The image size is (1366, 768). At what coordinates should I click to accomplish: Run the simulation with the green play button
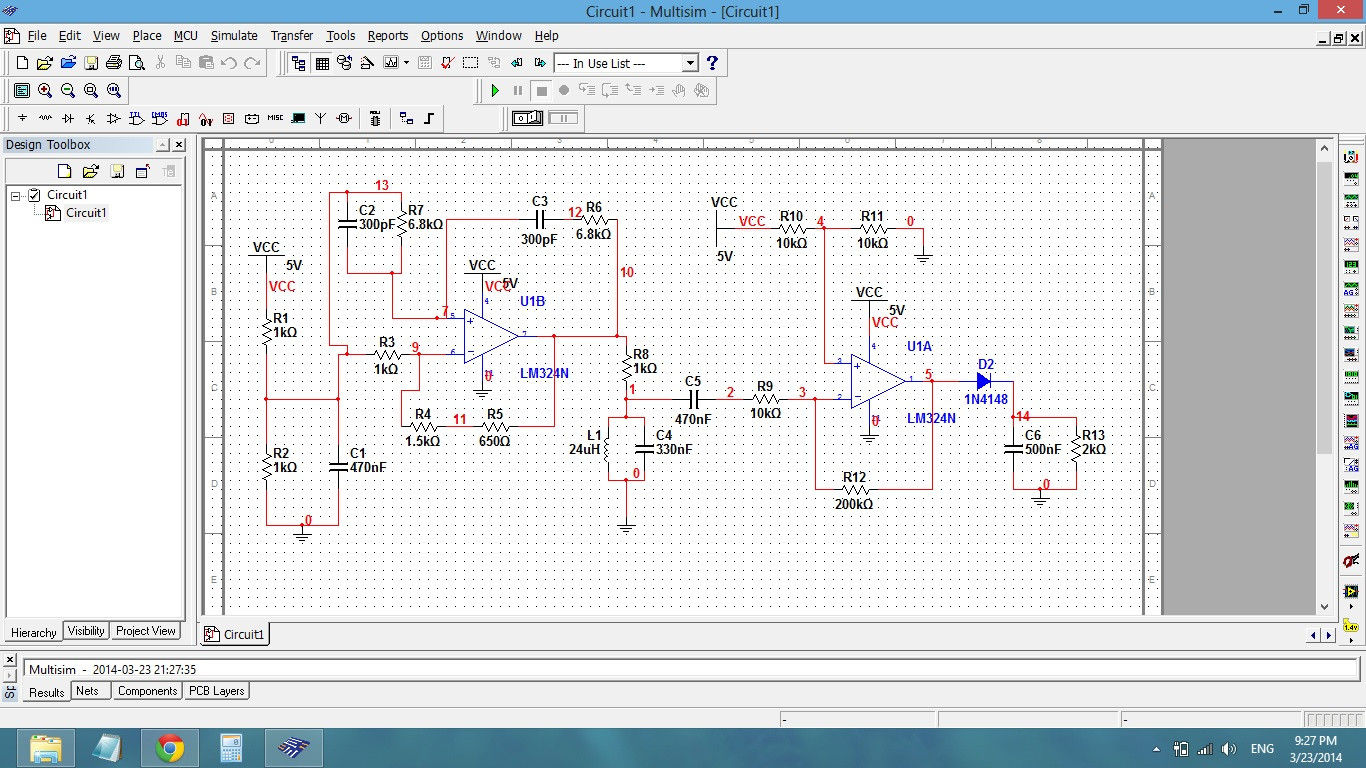coord(496,90)
